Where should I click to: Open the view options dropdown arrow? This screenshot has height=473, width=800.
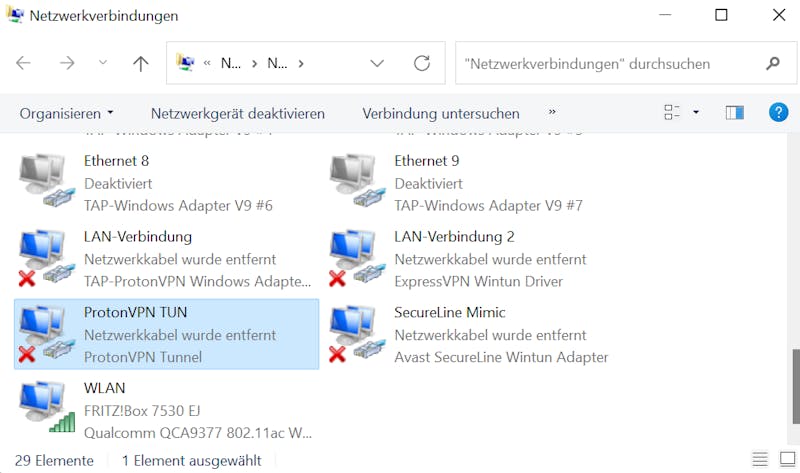pyautogui.click(x=696, y=112)
